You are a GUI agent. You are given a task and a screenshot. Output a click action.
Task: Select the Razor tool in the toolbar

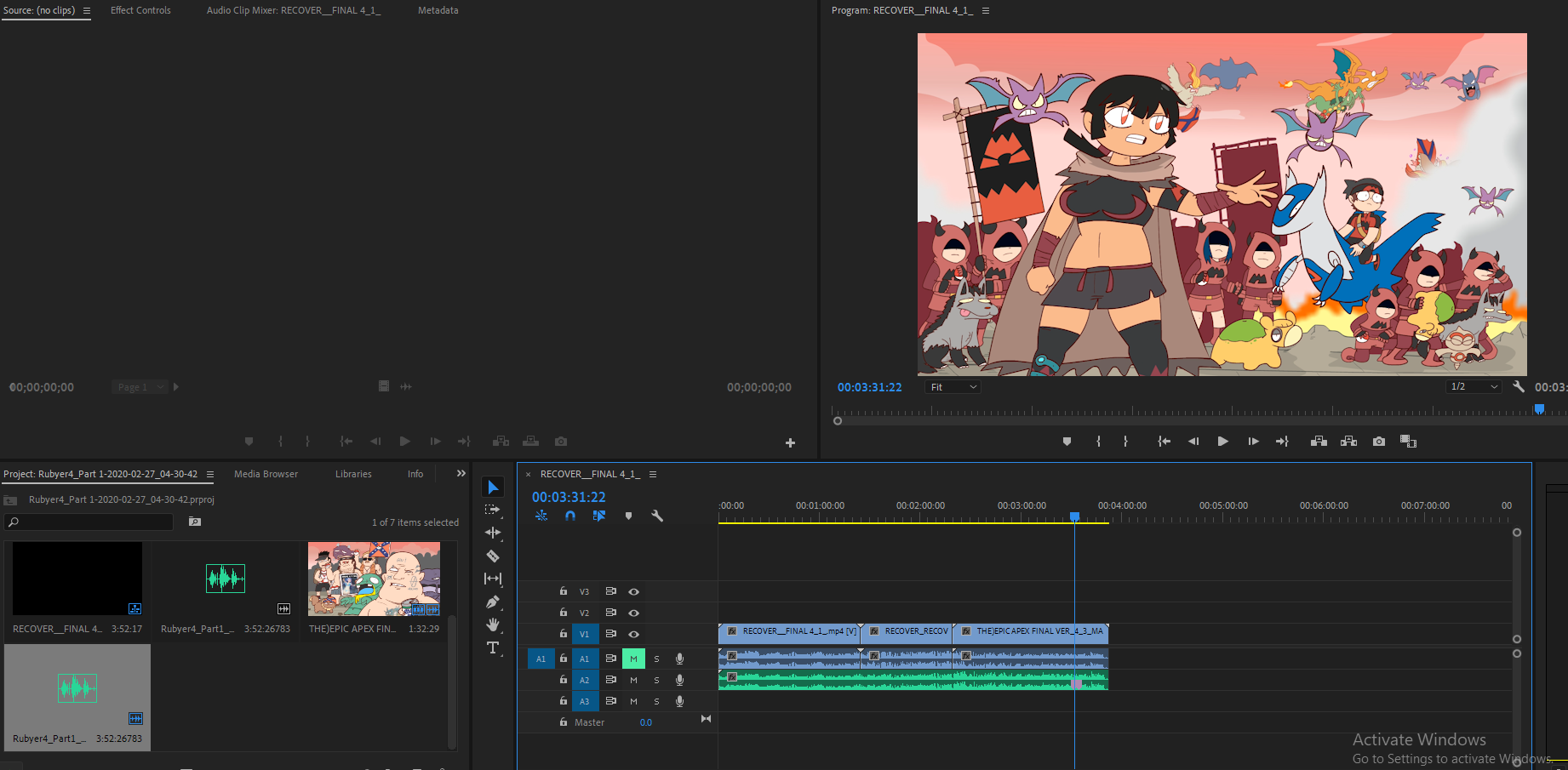493,556
